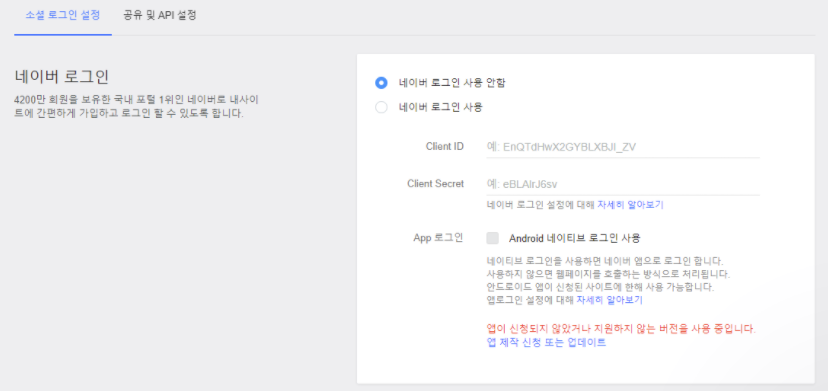The image size is (828, 391).
Task: Click the red 앱이 신청되지 않았거나 warning text
Action: 621,329
